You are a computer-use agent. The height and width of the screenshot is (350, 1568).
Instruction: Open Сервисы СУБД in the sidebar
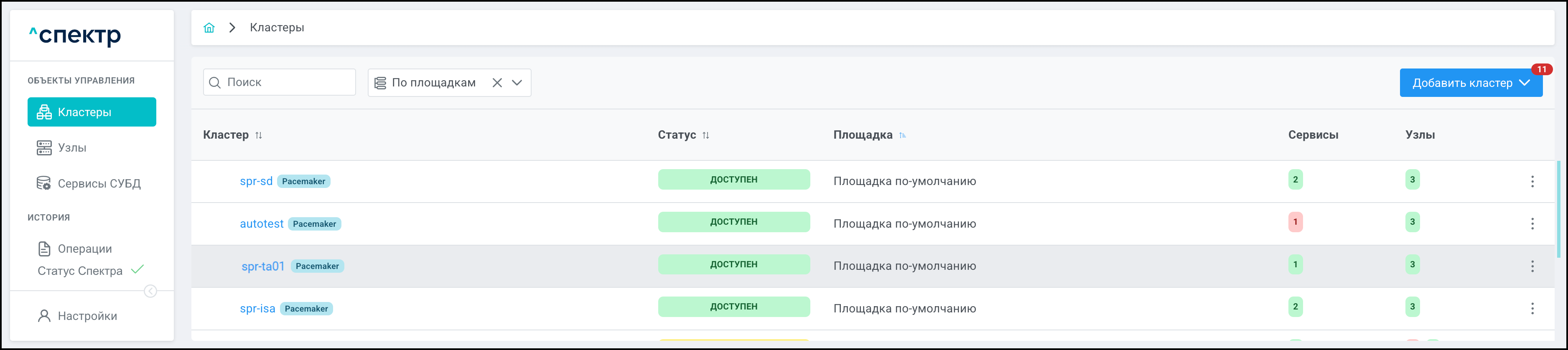(99, 184)
